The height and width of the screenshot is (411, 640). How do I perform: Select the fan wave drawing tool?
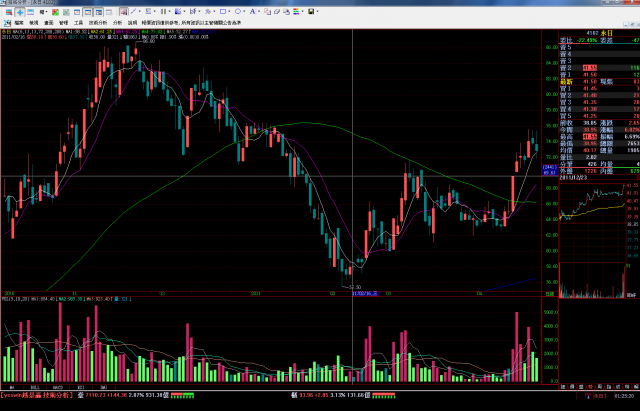click(208, 11)
